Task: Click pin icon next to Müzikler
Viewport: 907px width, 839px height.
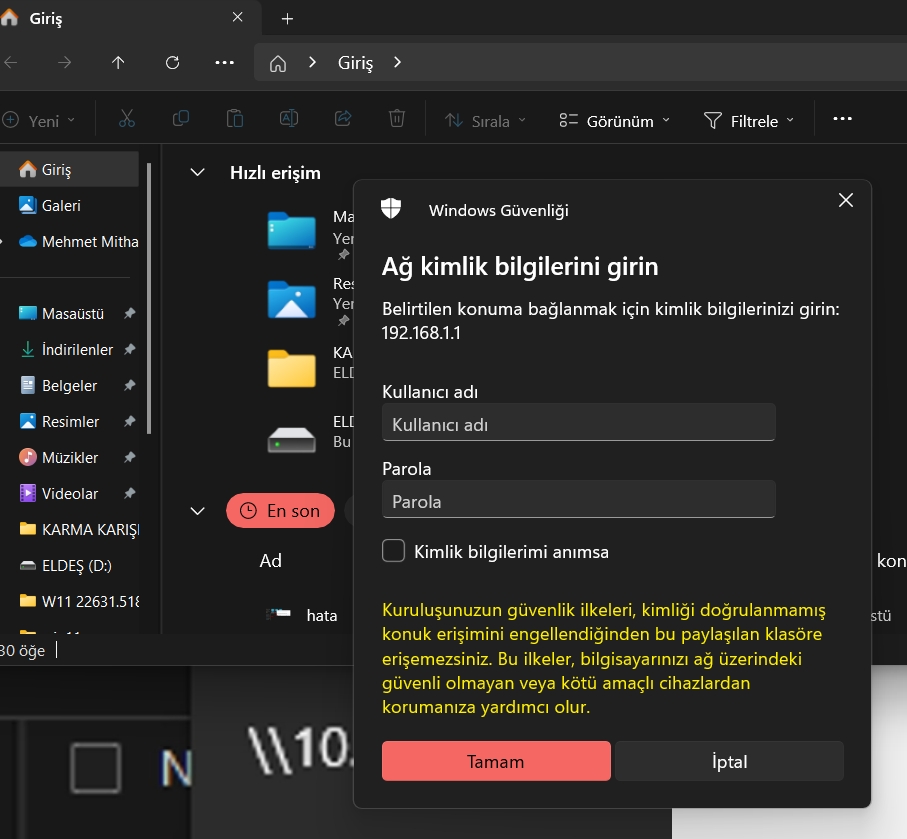Action: [x=130, y=457]
